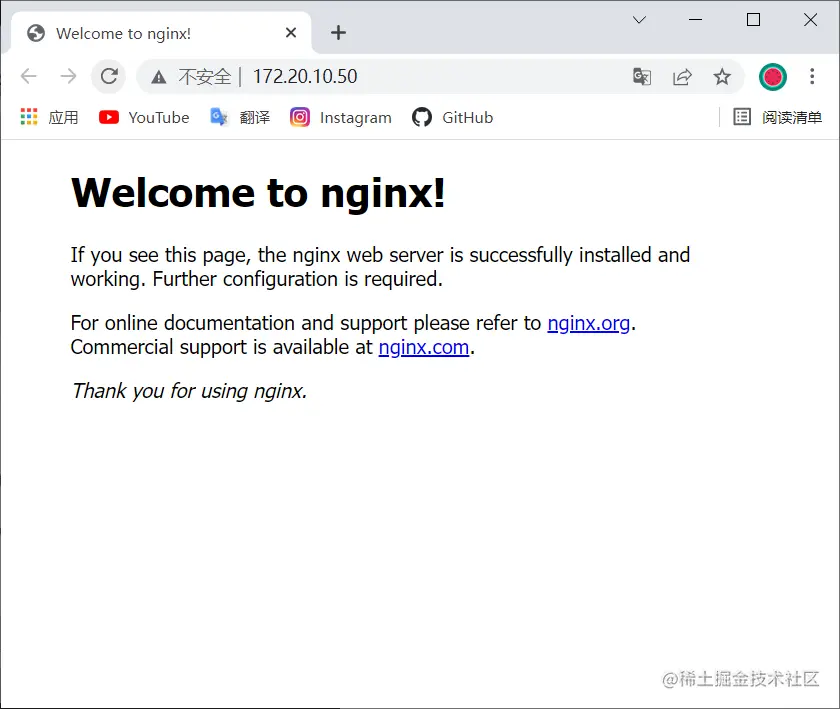Close the browser window
Screen dimensions: 840x709
pyautogui.click(x=811, y=20)
